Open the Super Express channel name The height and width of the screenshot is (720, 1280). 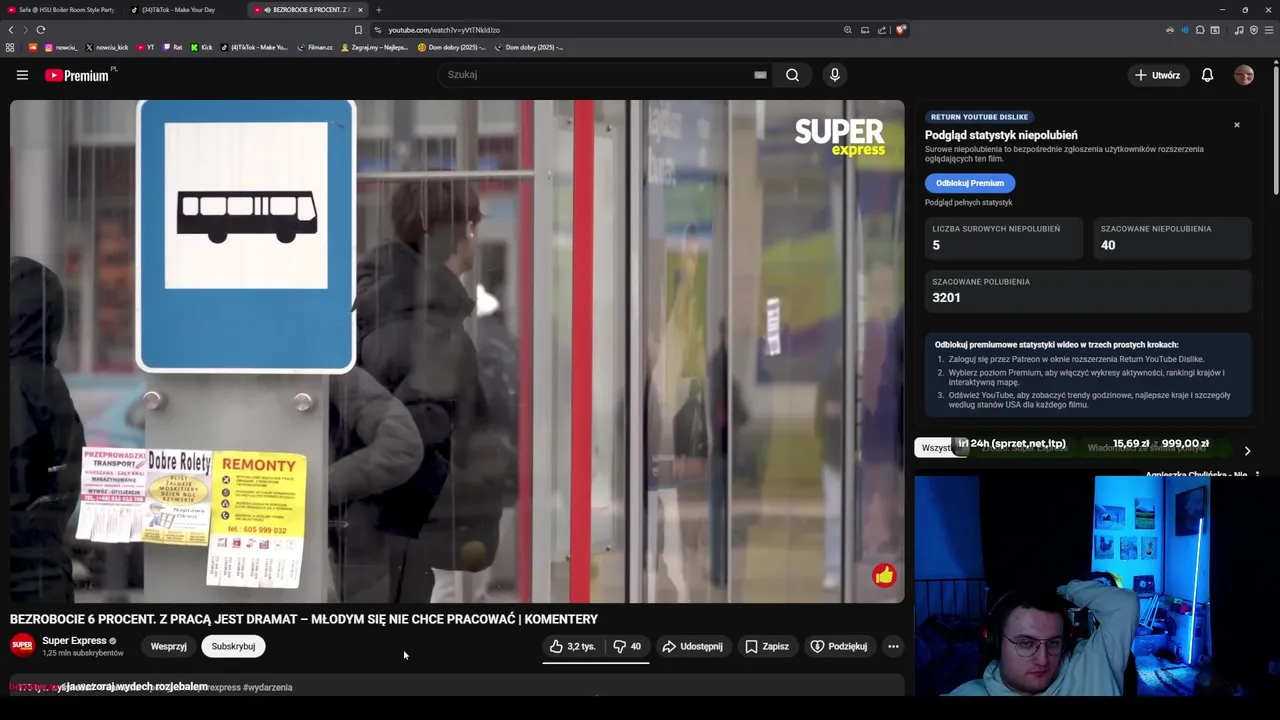(74, 641)
